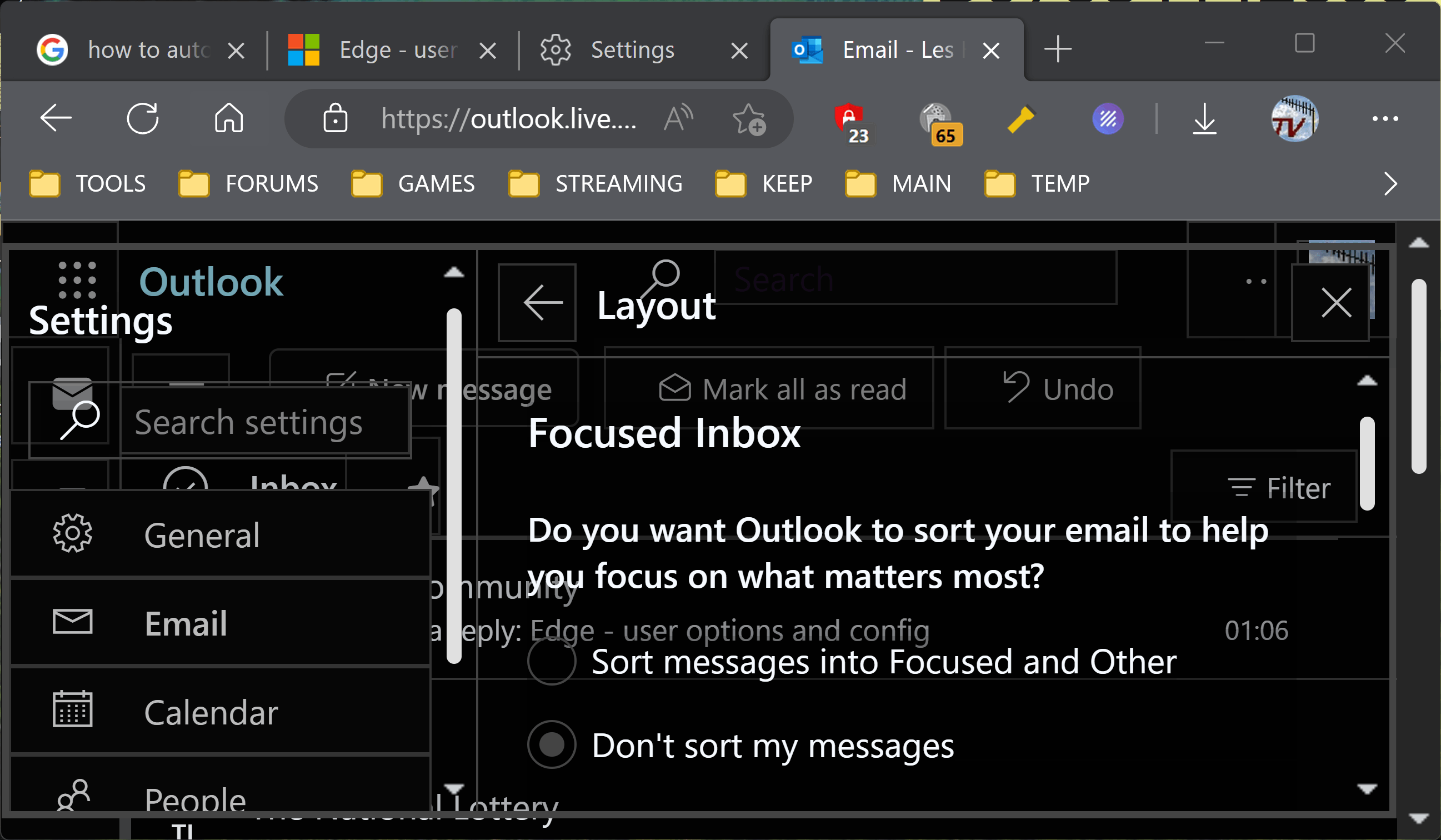The width and height of the screenshot is (1441, 840).
Task: Click the browser Back arrow button
Action: coord(56,118)
